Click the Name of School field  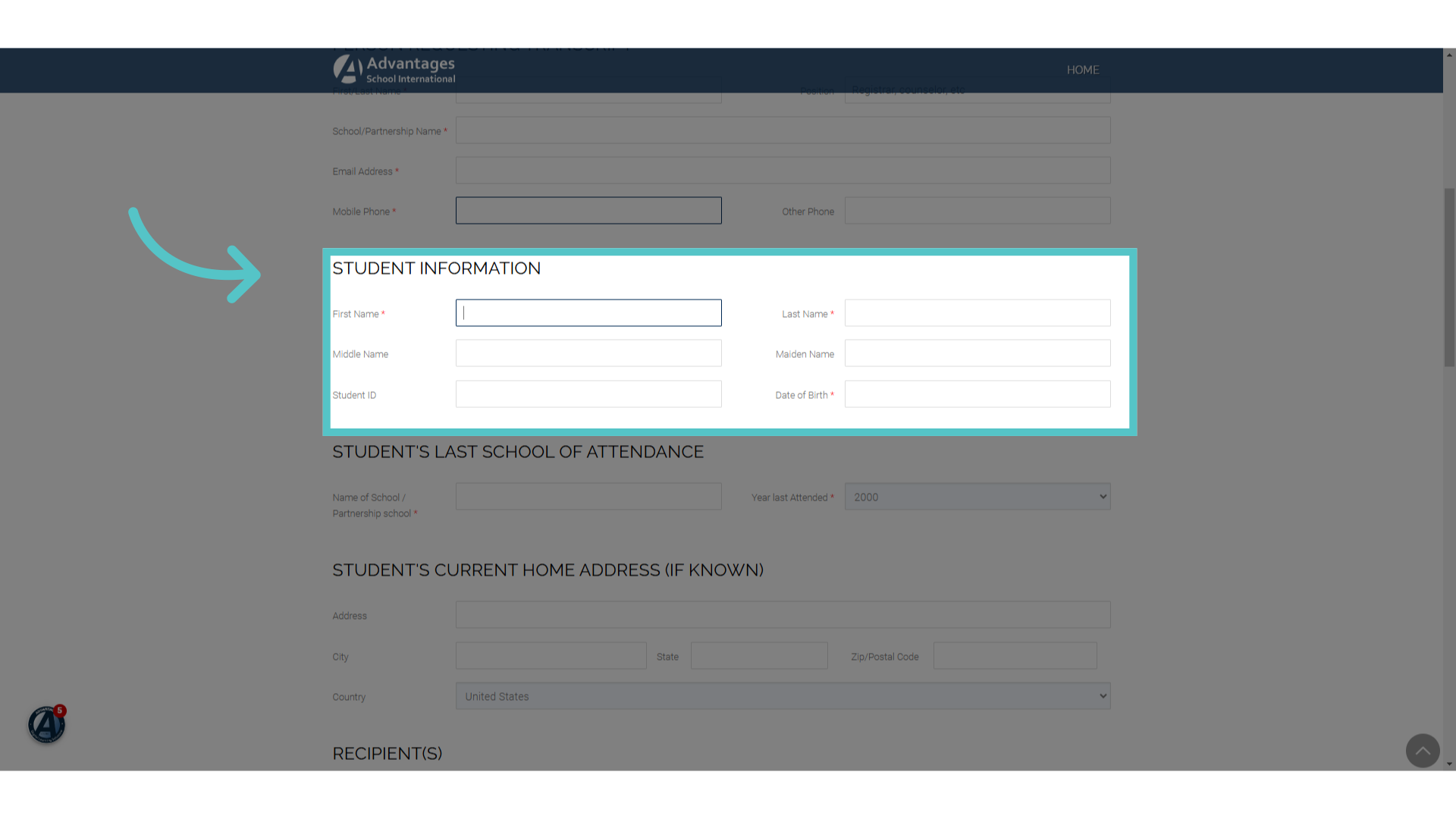tap(588, 497)
